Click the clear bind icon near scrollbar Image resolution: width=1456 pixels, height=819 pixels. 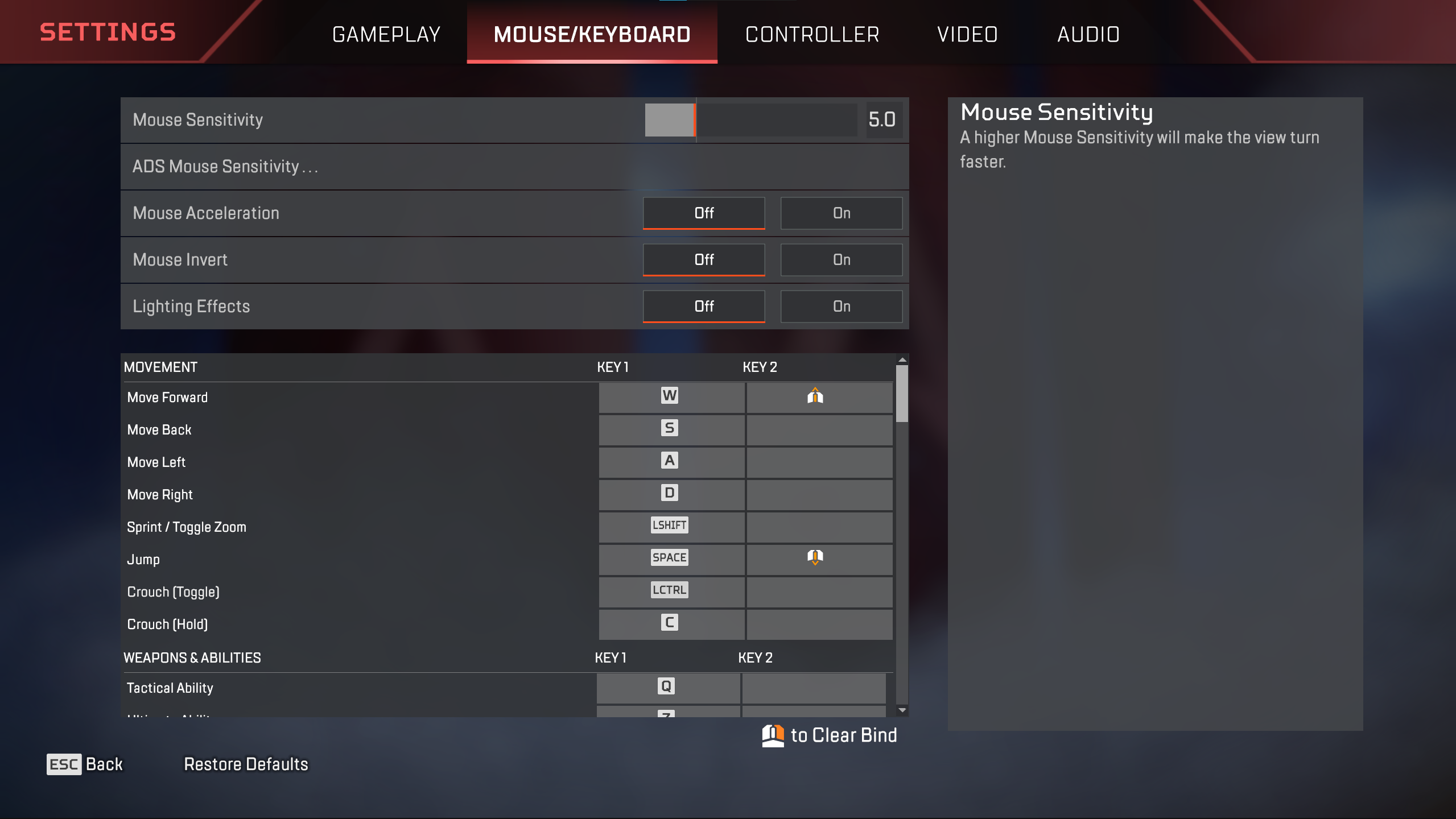pos(775,735)
